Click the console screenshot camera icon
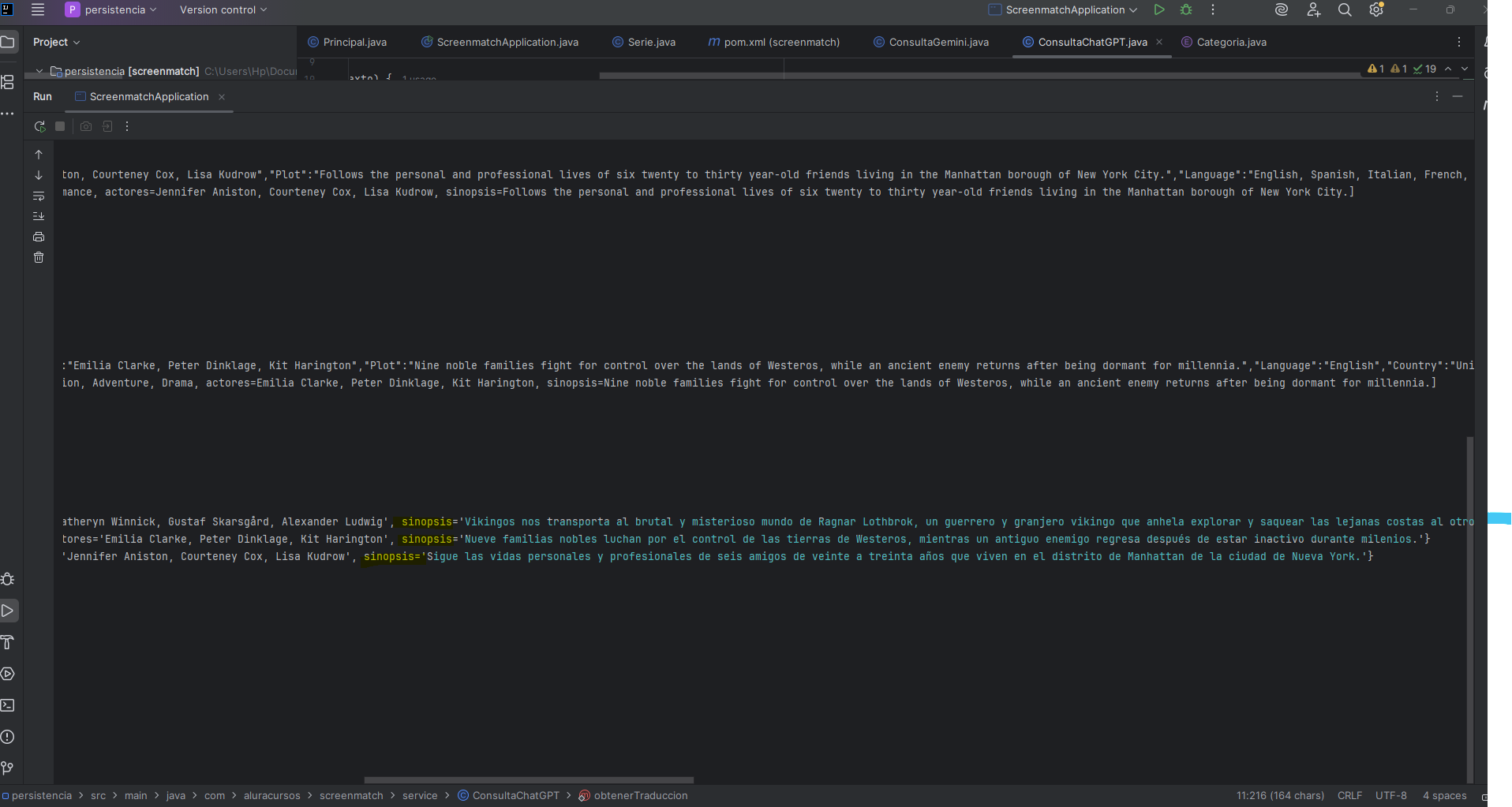1512x807 pixels. point(86,126)
